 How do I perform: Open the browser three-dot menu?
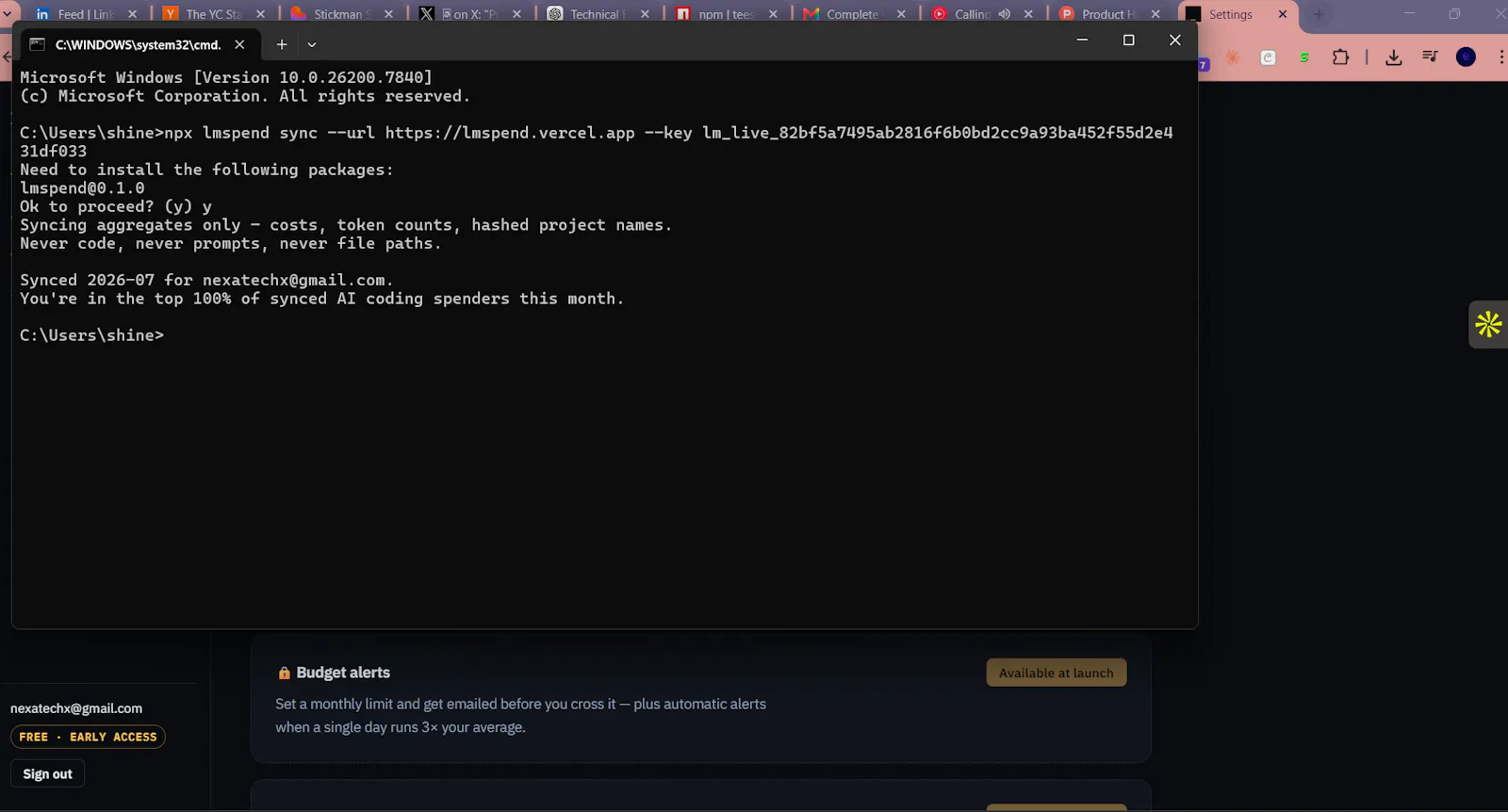click(x=1501, y=57)
